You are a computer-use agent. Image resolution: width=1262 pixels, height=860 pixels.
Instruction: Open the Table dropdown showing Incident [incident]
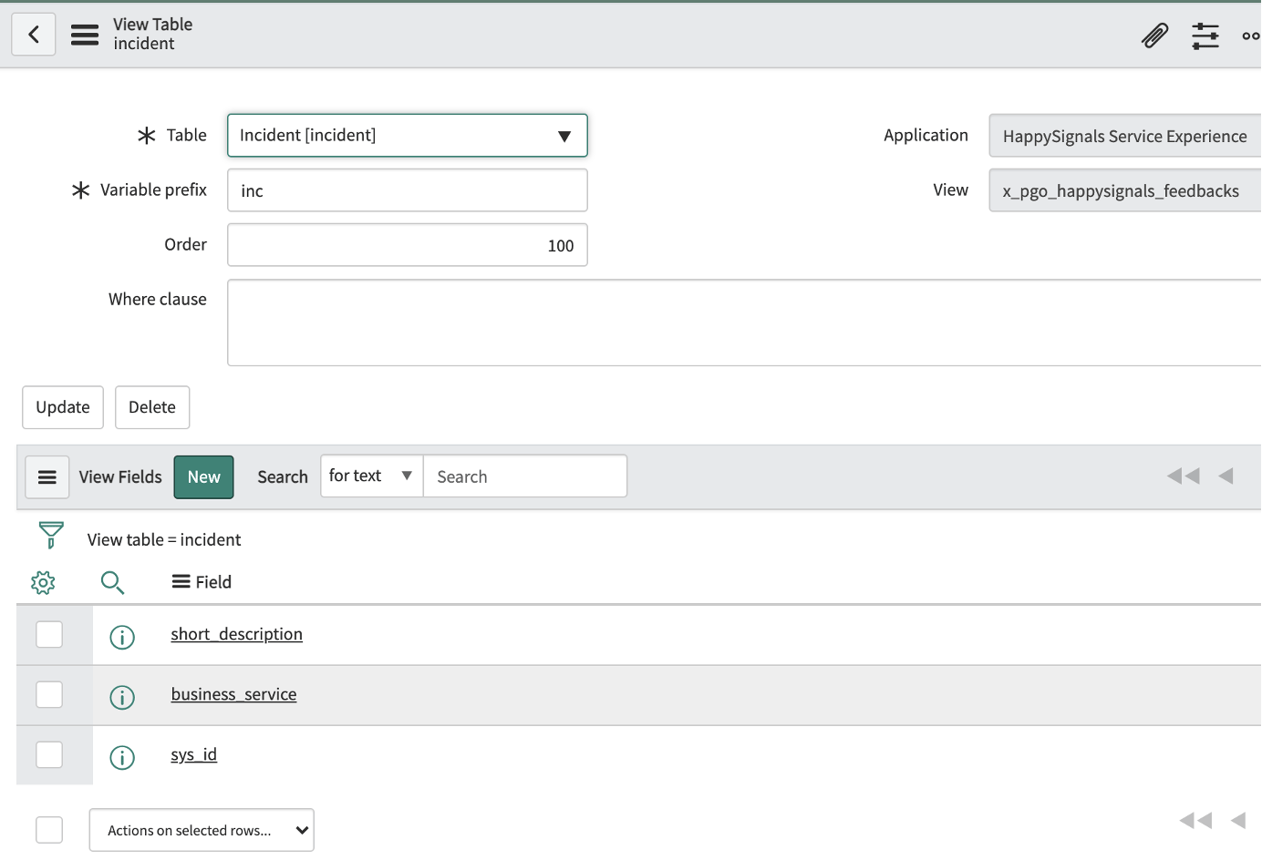pos(406,135)
